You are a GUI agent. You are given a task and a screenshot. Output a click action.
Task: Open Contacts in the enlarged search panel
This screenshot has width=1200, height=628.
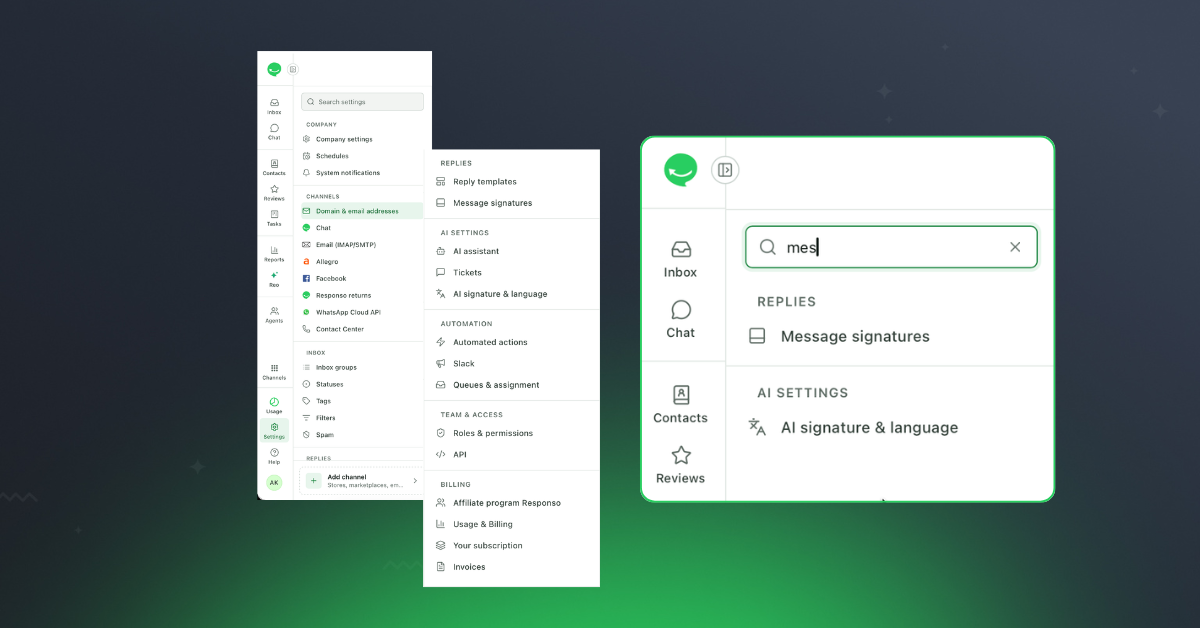tap(680, 405)
